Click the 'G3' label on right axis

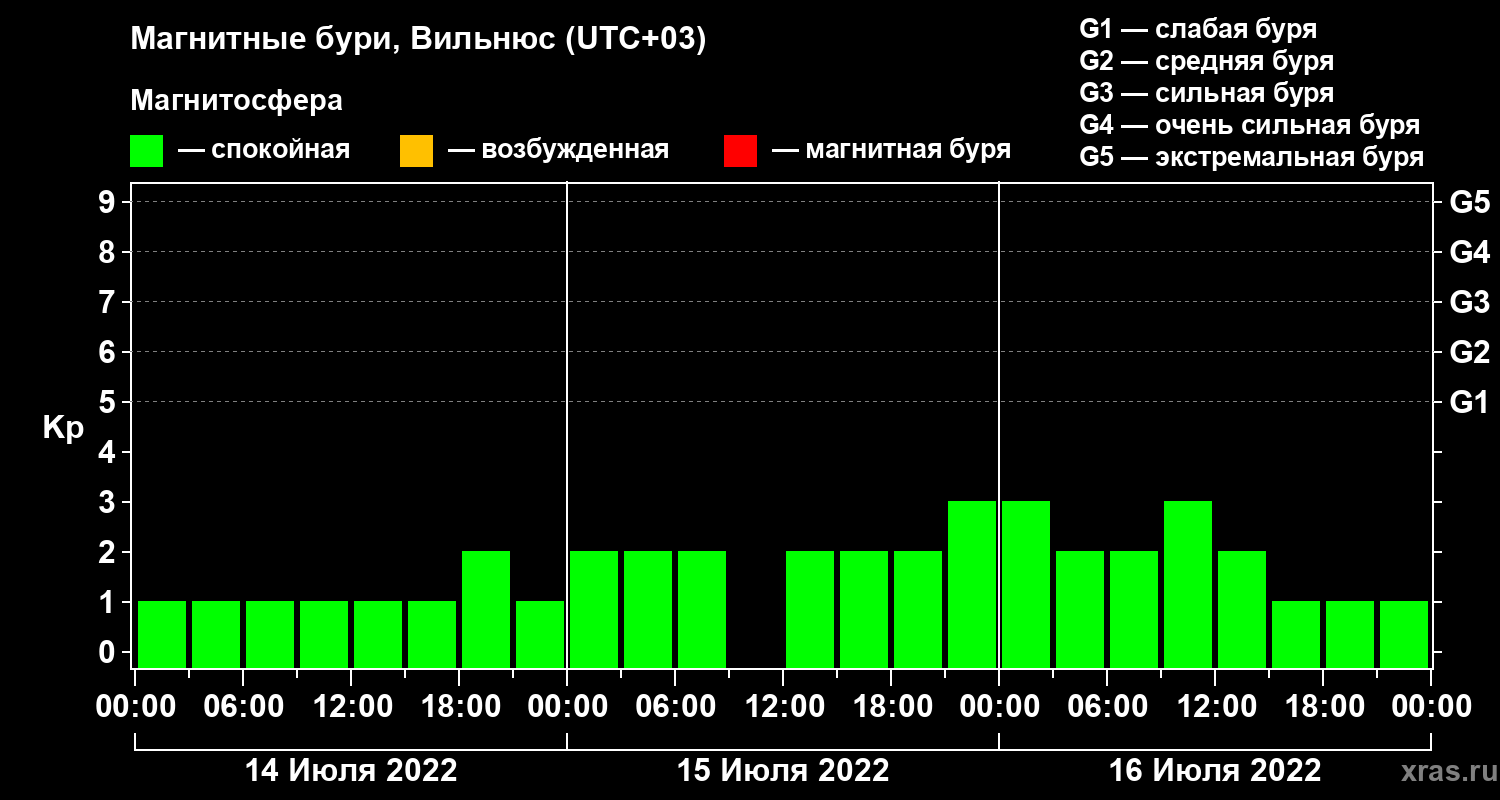coord(1469,303)
